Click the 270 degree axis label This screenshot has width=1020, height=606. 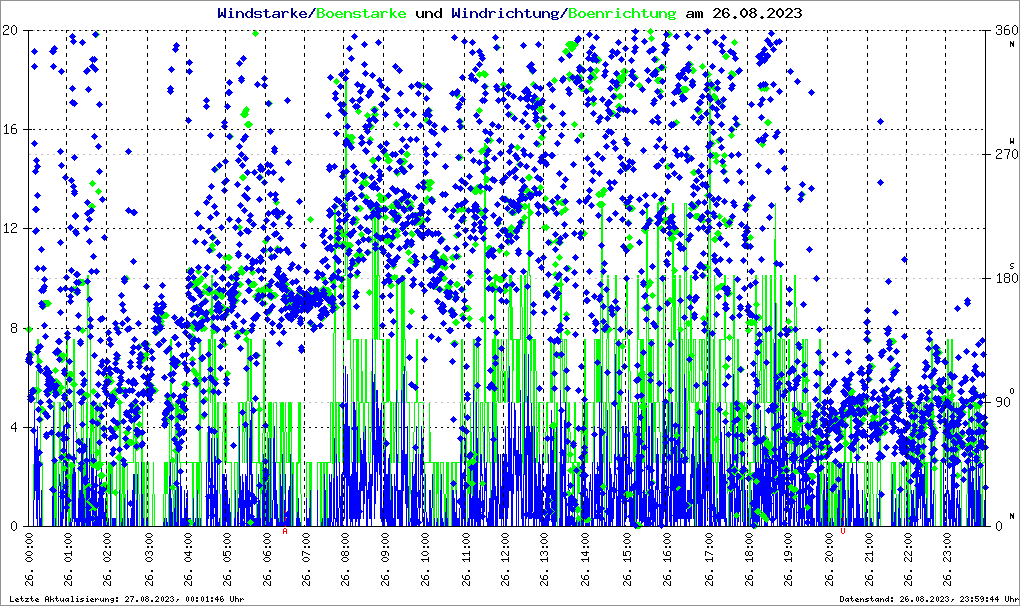(x=1006, y=154)
